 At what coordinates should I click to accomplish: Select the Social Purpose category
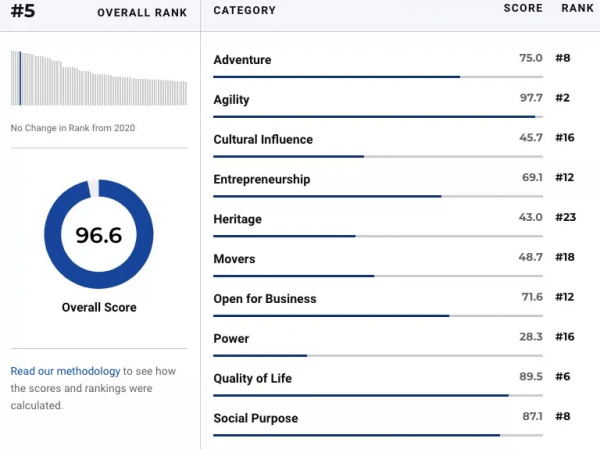[256, 418]
